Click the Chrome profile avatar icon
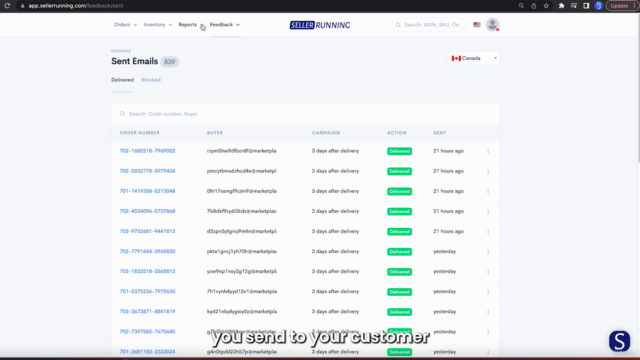 598,6
